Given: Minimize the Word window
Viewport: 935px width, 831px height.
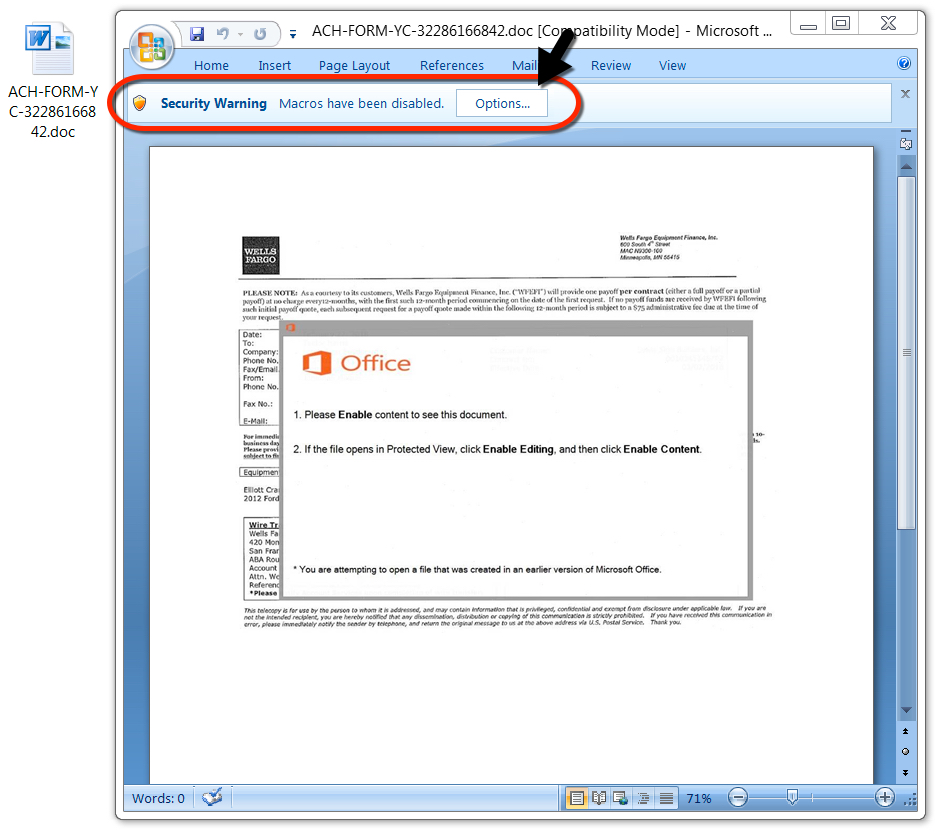Looking at the screenshot, I should pyautogui.click(x=808, y=25).
